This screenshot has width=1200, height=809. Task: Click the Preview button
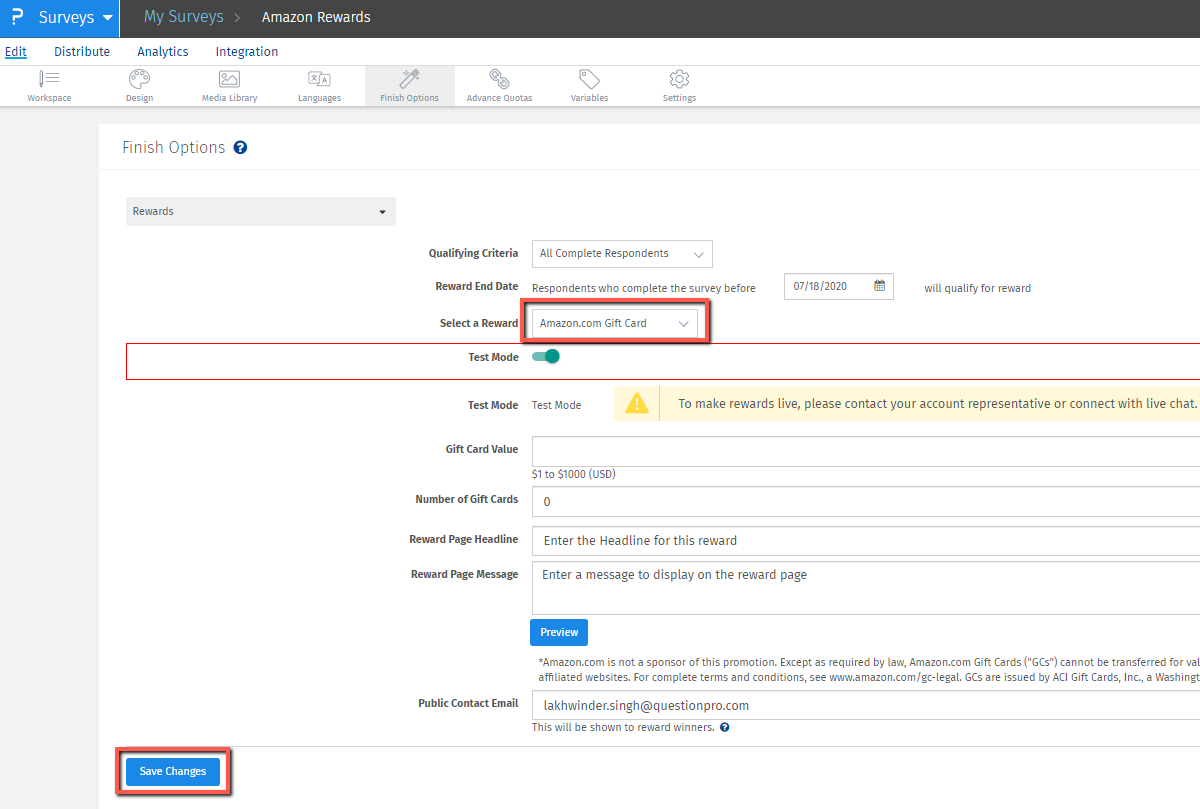coord(559,632)
